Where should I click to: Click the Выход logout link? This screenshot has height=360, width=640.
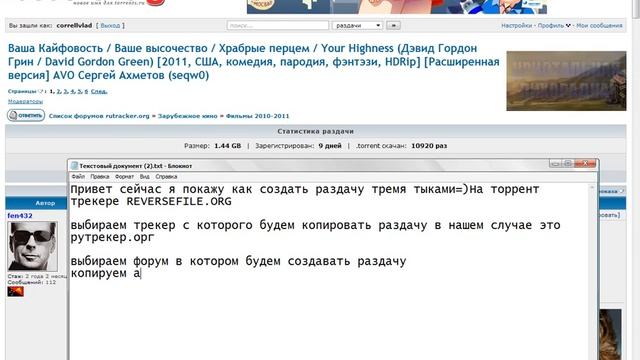[110, 25]
